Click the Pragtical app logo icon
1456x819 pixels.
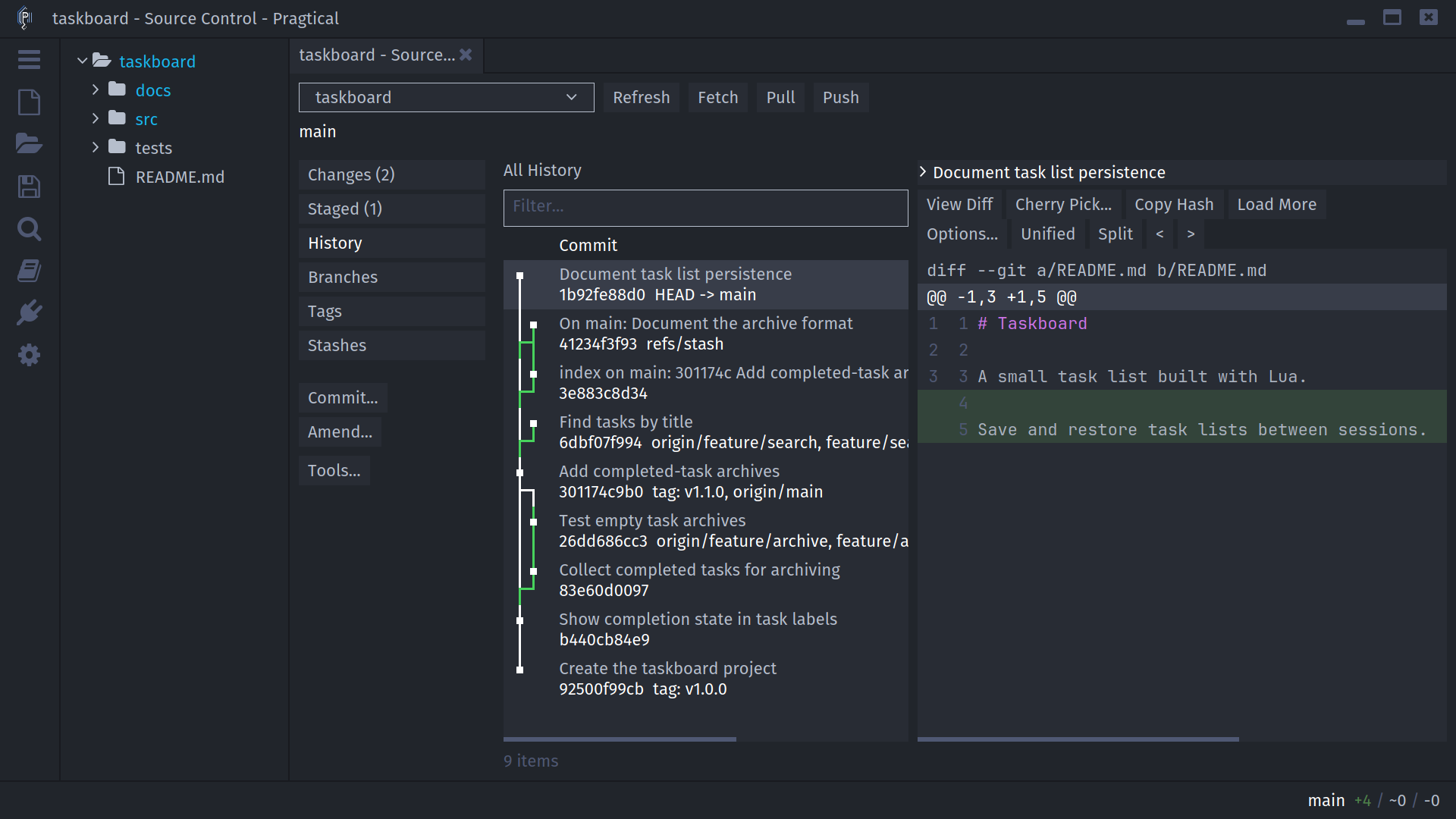[x=24, y=17]
